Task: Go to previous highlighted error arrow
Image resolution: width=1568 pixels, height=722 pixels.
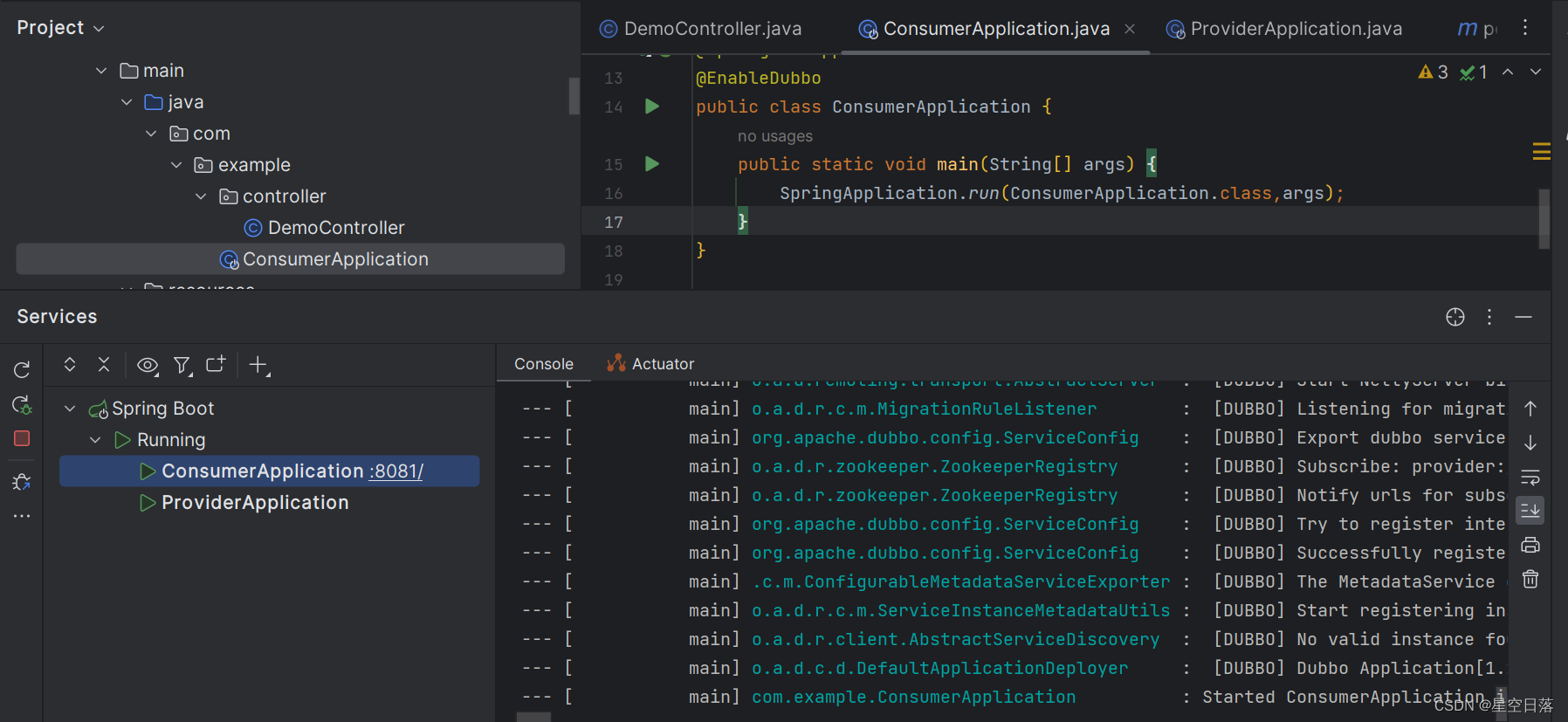Action: pos(1508,72)
